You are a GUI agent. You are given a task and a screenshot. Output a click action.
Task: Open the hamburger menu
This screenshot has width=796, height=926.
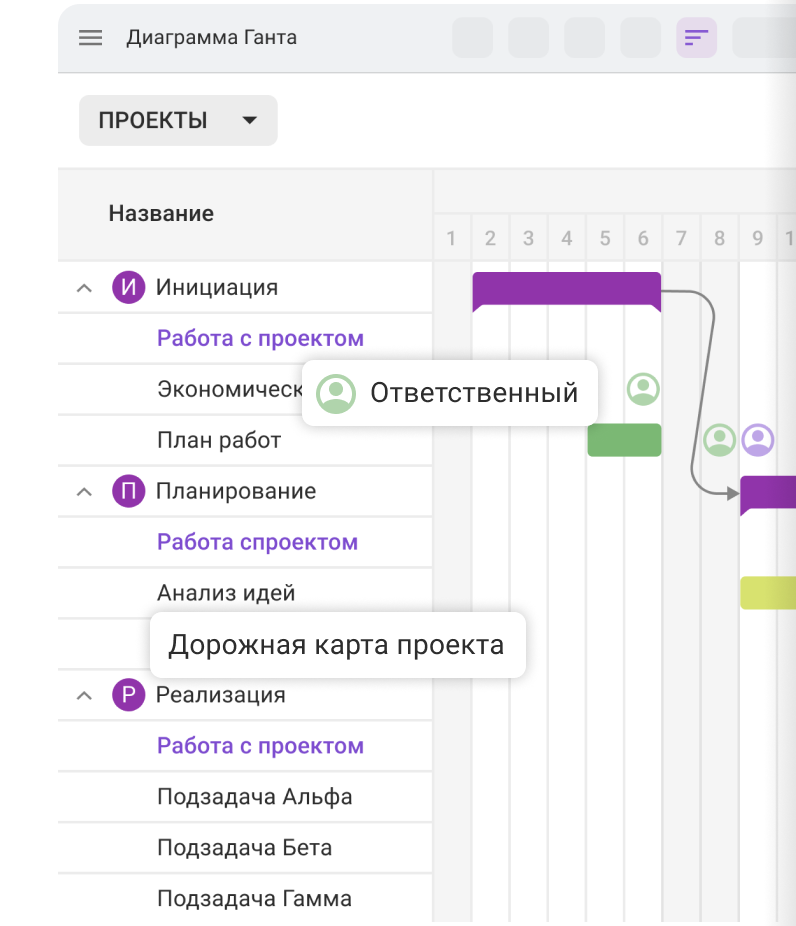click(x=91, y=38)
